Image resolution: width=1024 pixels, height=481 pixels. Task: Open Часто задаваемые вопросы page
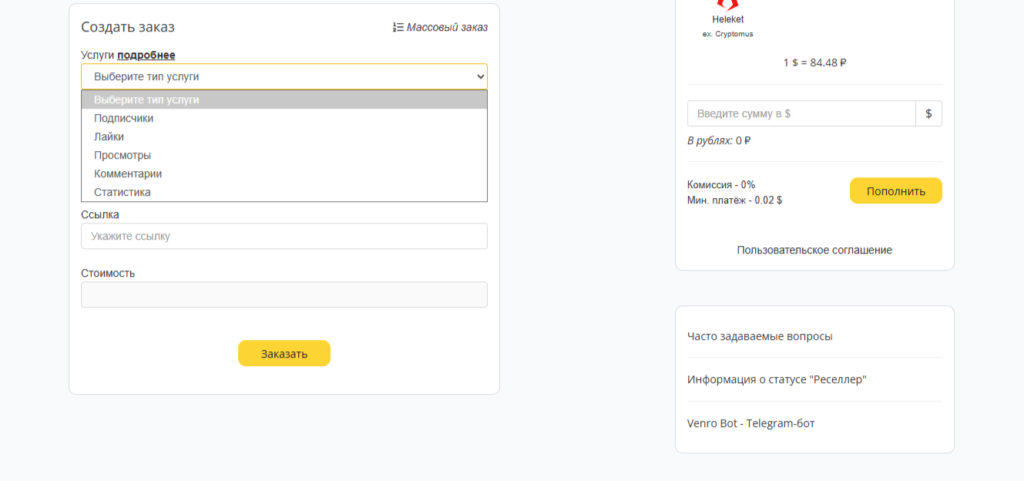pos(760,336)
